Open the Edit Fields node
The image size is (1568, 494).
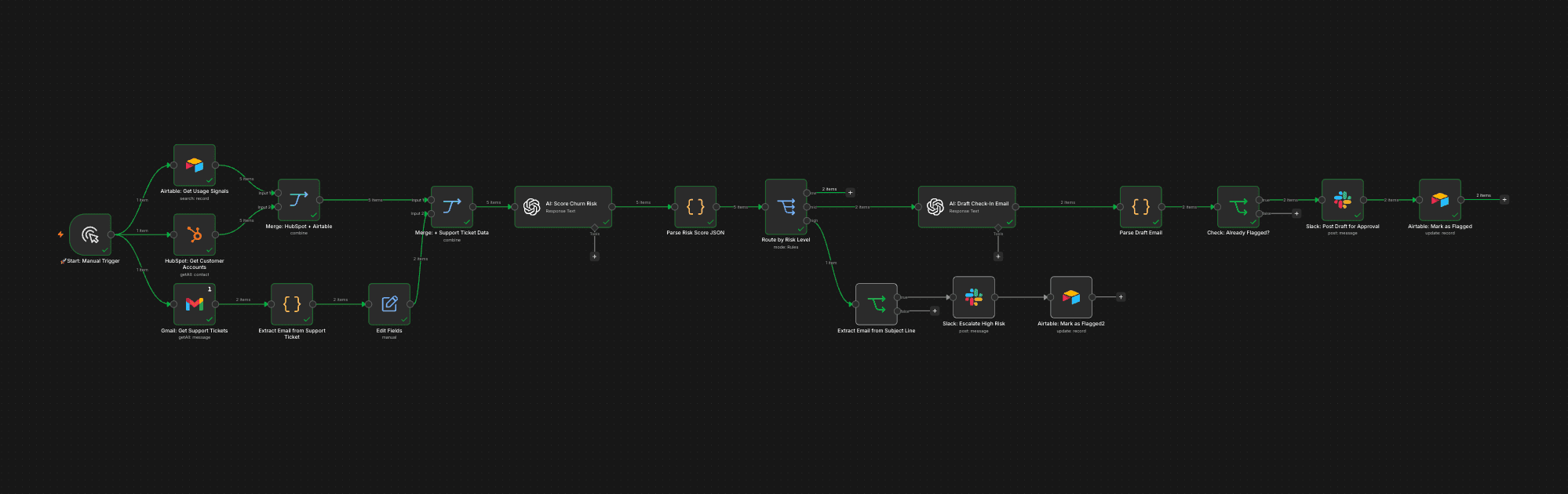pos(389,304)
